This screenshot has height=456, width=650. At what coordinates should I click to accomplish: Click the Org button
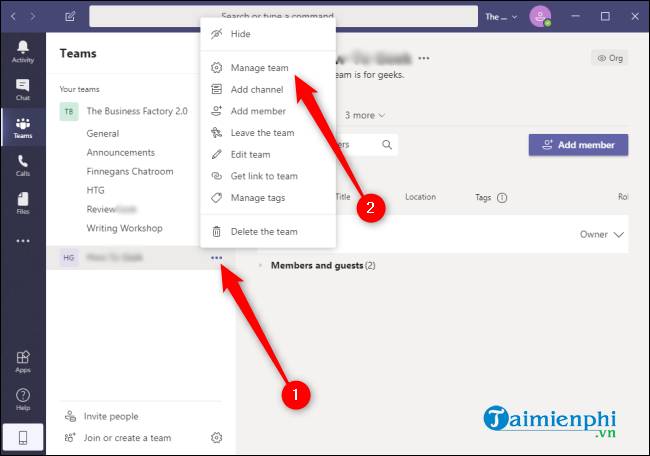pyautogui.click(x=610, y=58)
